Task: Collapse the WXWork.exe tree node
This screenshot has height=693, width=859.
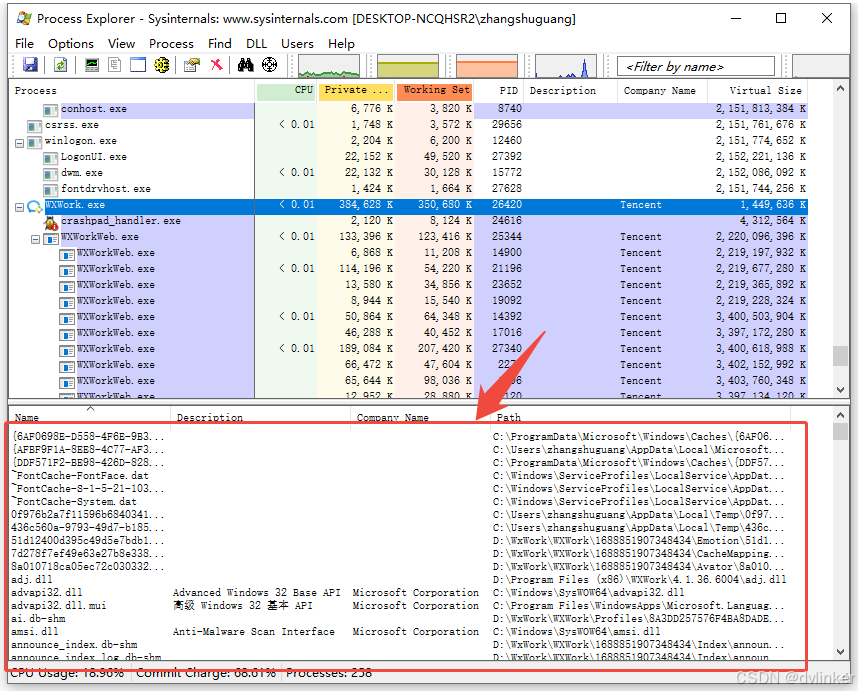Action: pyautogui.click(x=20, y=207)
